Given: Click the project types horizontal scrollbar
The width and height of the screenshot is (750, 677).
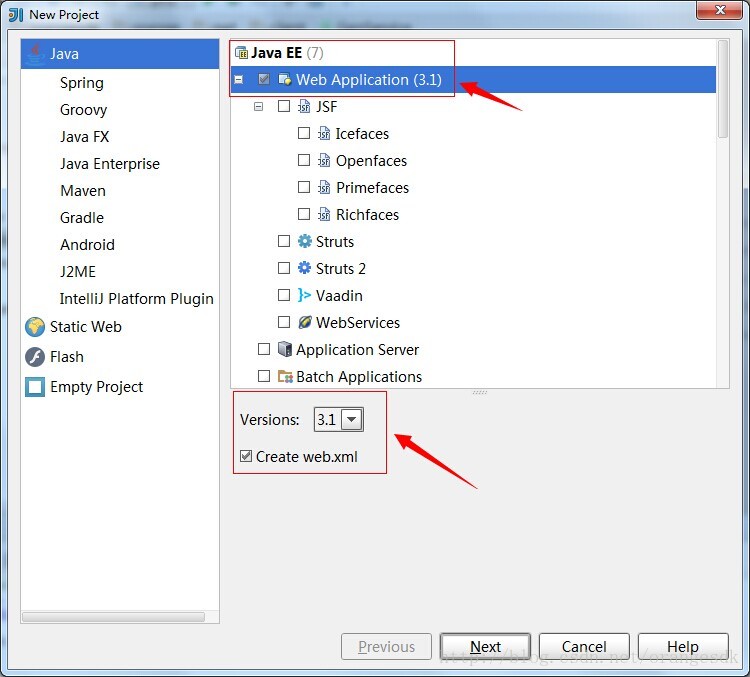Looking at the screenshot, I should click(x=113, y=617).
